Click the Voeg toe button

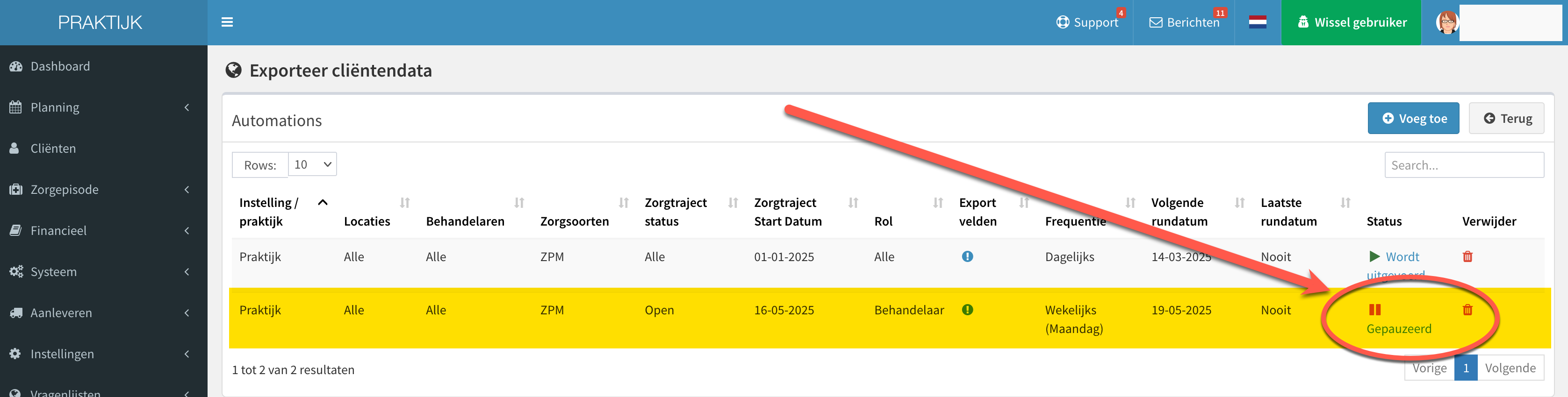pyautogui.click(x=1413, y=119)
